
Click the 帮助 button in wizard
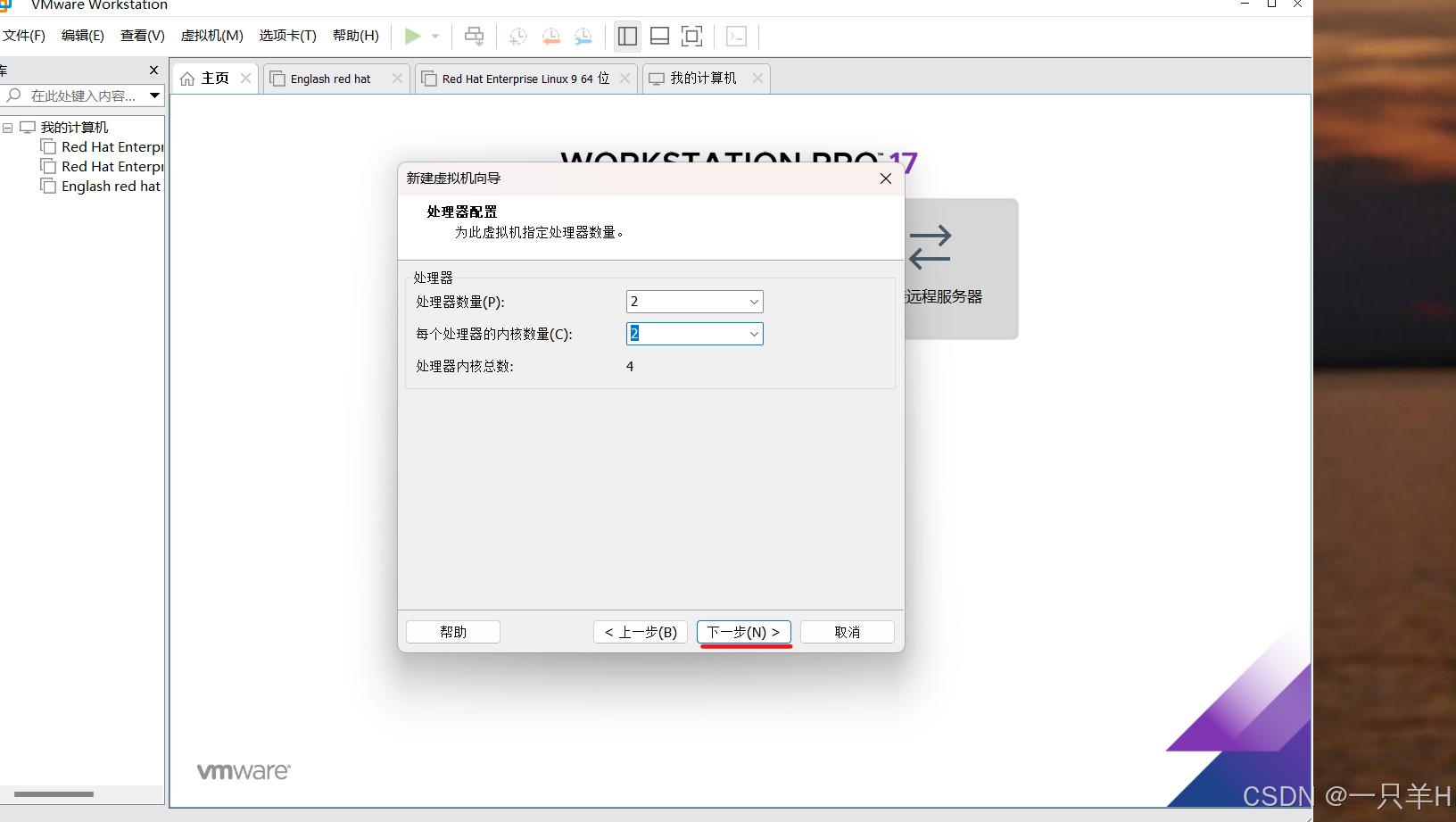tap(453, 632)
